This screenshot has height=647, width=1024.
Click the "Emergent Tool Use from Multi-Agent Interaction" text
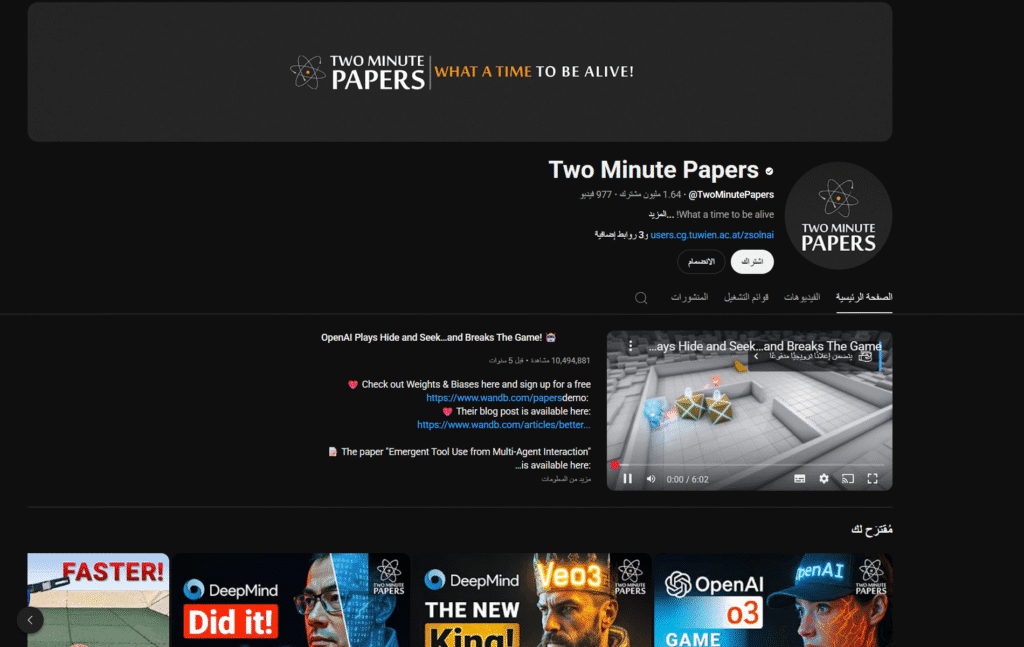tap(489, 452)
